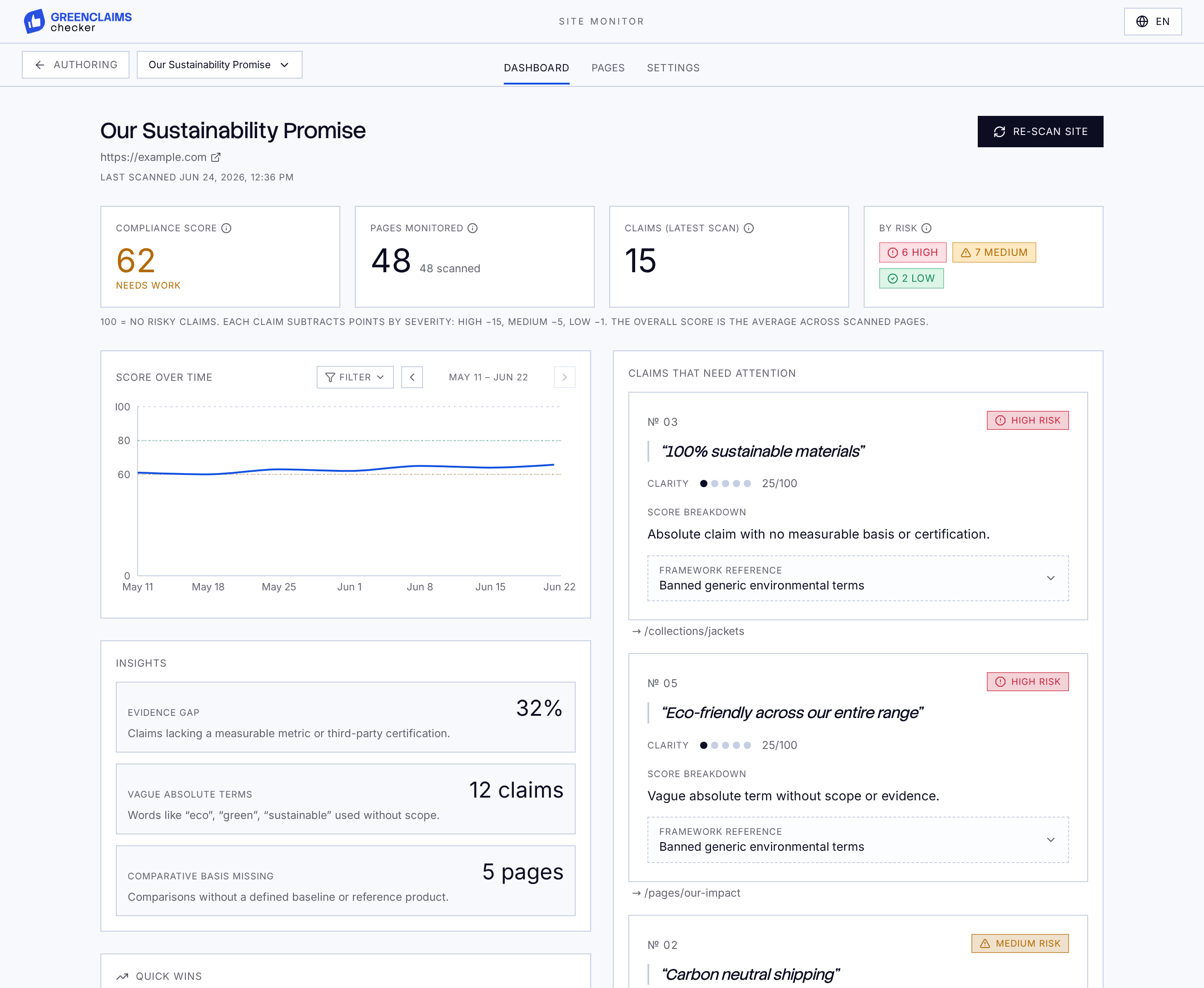
Task: Show info for Claims (Latest Scan)
Action: coord(749,228)
